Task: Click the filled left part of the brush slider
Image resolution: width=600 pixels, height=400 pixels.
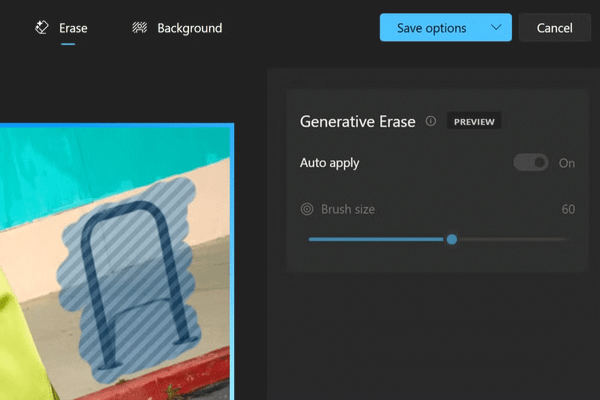Action: coord(370,239)
